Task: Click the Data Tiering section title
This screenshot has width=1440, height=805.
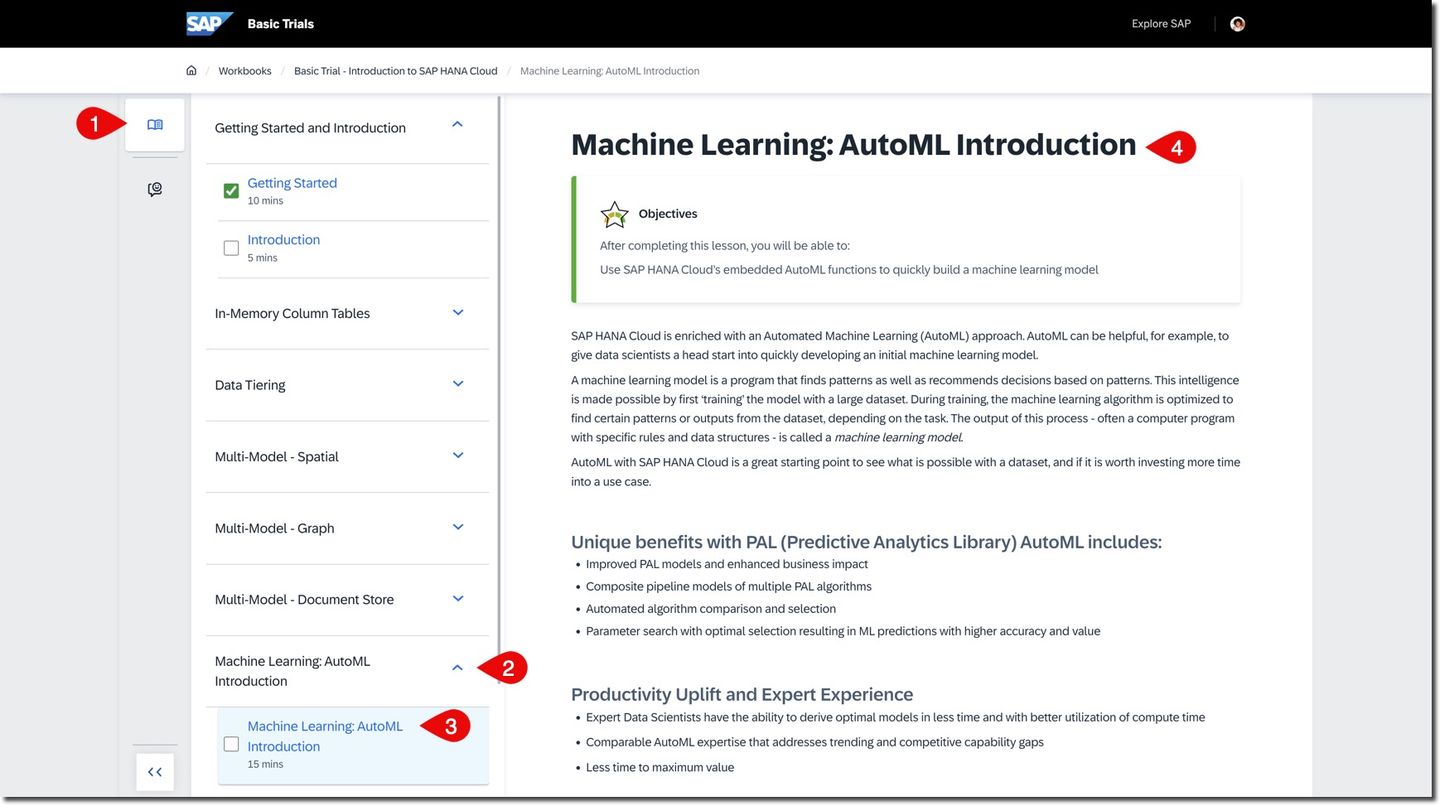Action: click(250, 385)
